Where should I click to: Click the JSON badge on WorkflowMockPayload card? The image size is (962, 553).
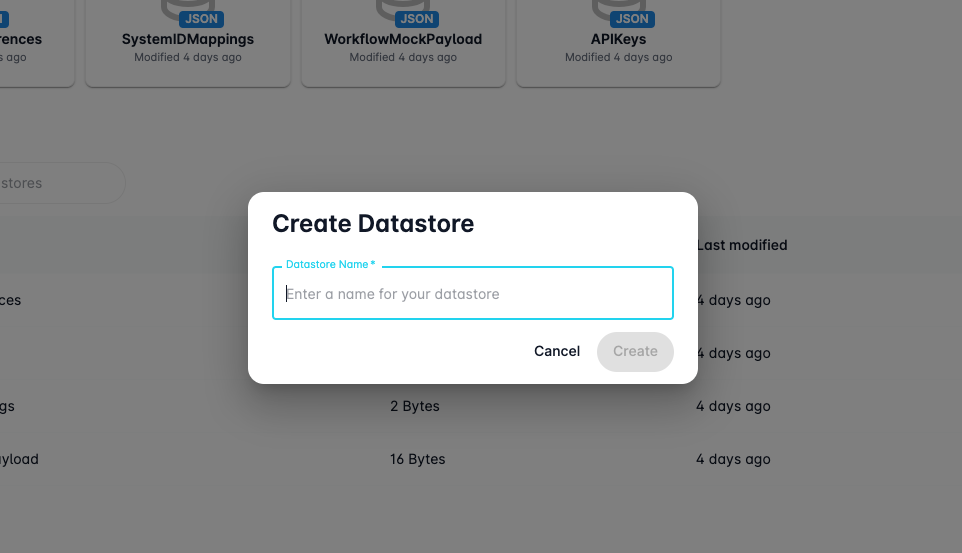pos(417,19)
